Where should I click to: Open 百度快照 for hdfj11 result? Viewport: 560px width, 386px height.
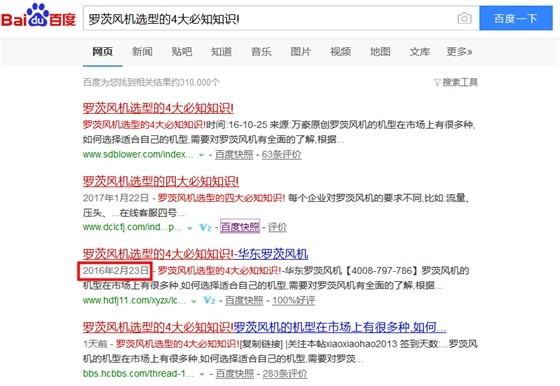[244, 300]
